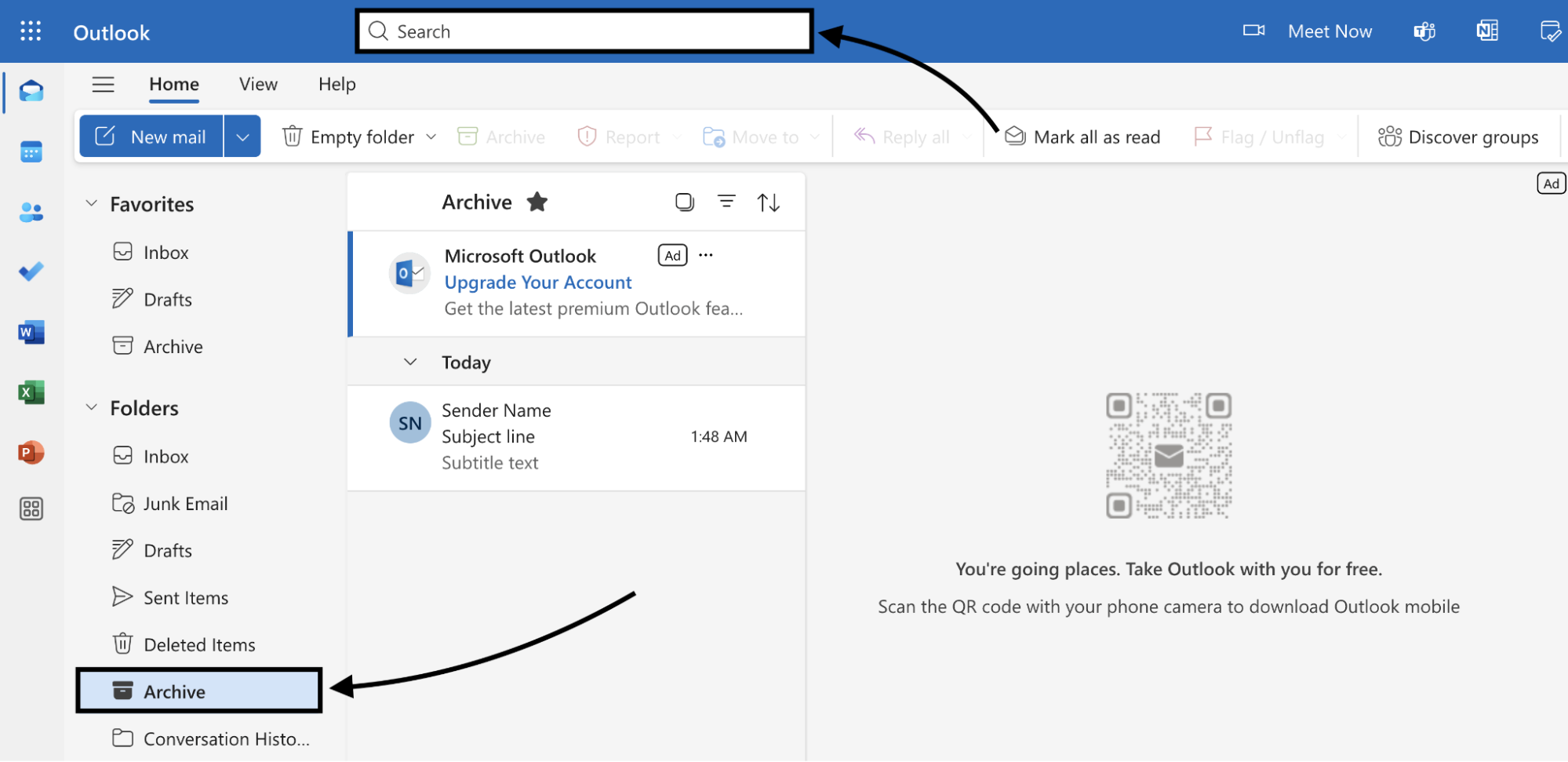Click Select messages icon in list header
This screenshot has height=762, width=1568.
tap(685, 202)
